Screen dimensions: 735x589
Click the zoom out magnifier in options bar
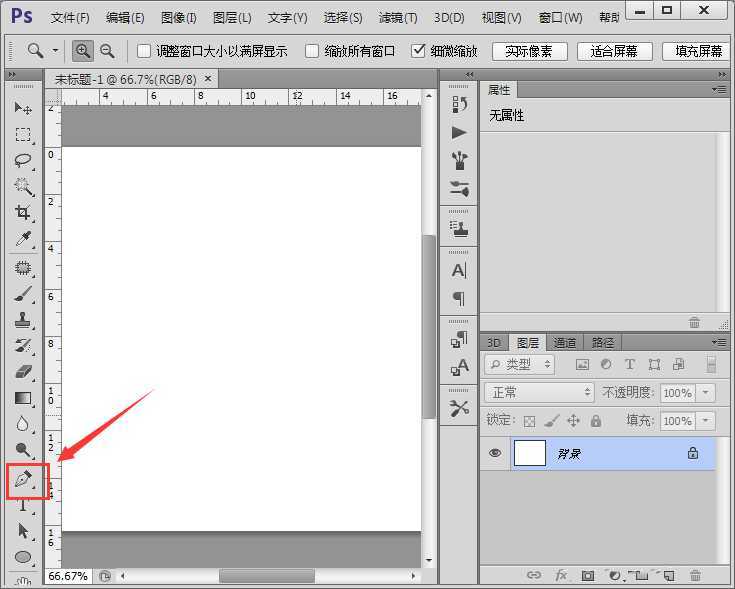click(107, 51)
